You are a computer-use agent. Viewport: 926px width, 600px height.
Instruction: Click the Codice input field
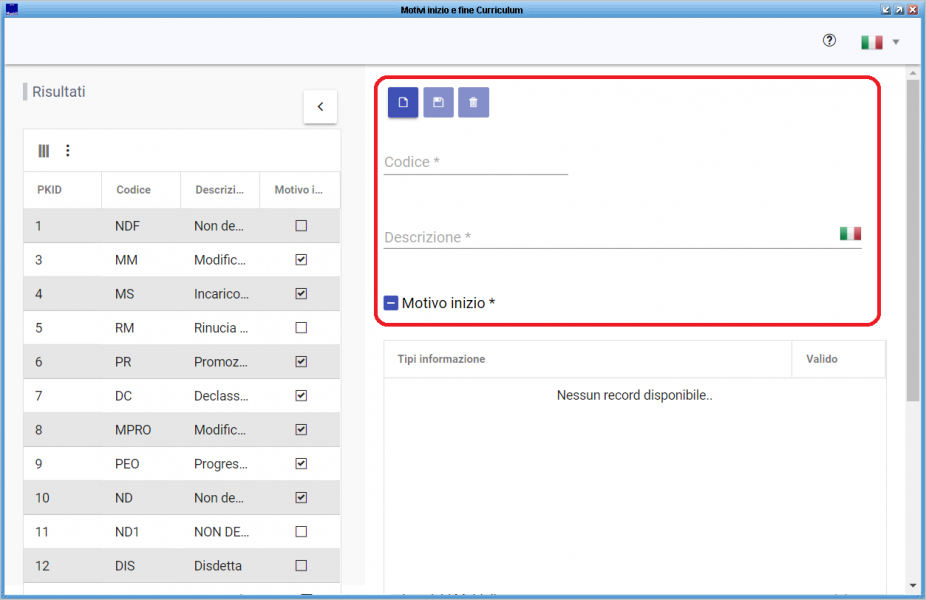pyautogui.click(x=475, y=162)
